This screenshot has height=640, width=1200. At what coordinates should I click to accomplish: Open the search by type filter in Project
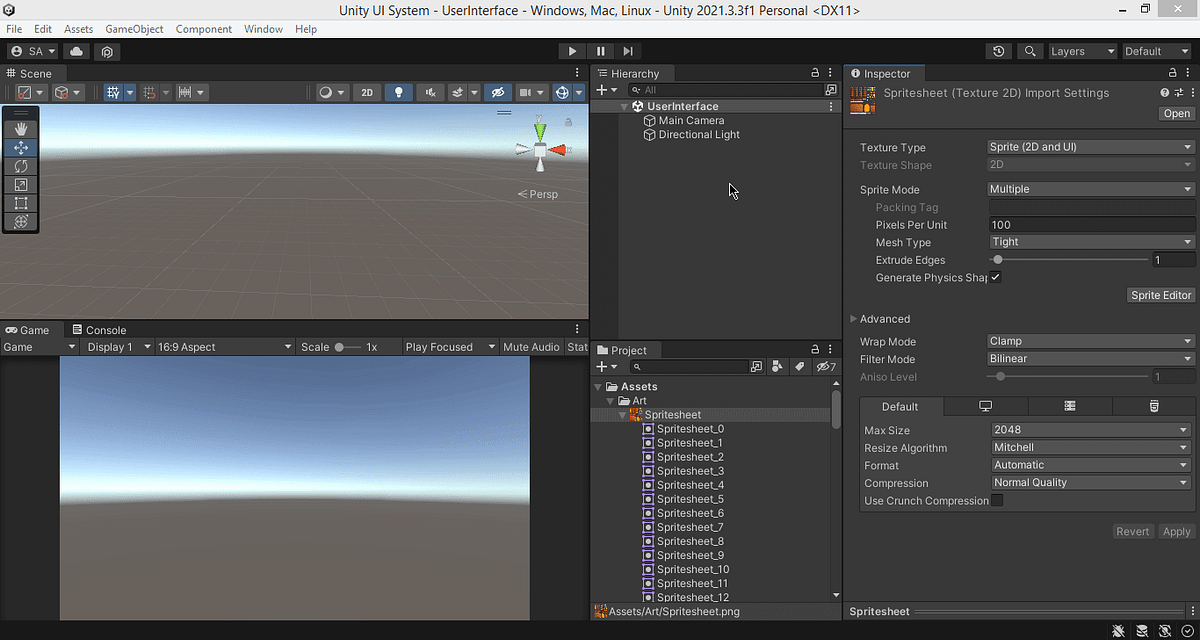tap(778, 366)
